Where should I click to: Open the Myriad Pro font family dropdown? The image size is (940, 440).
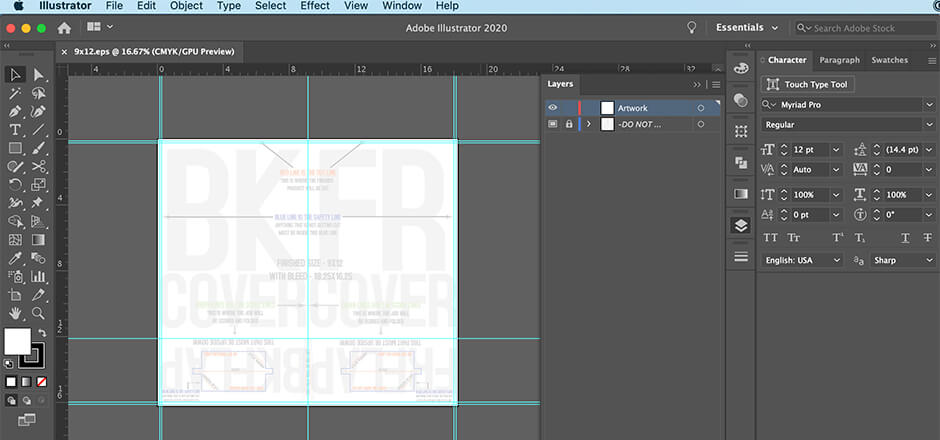point(929,105)
